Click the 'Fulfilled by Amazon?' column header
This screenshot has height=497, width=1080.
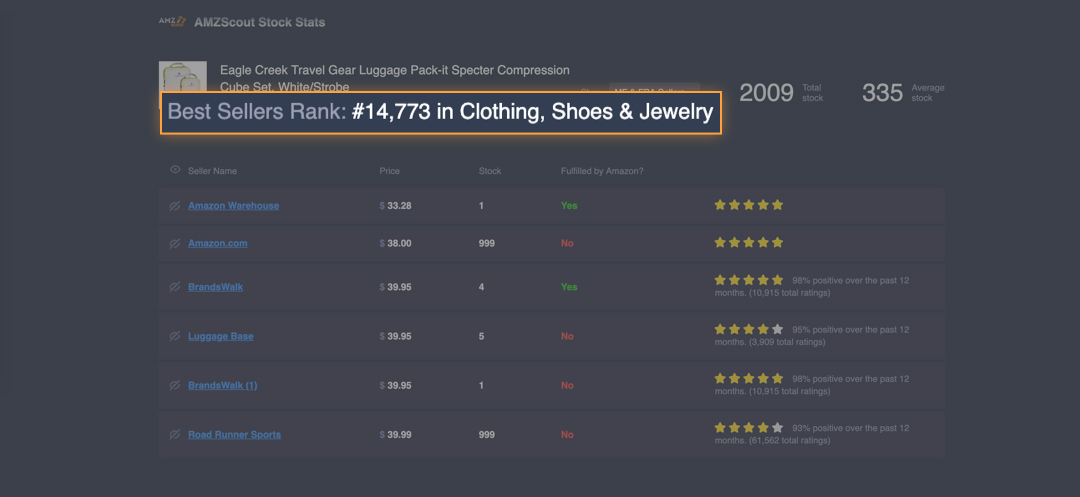click(602, 171)
